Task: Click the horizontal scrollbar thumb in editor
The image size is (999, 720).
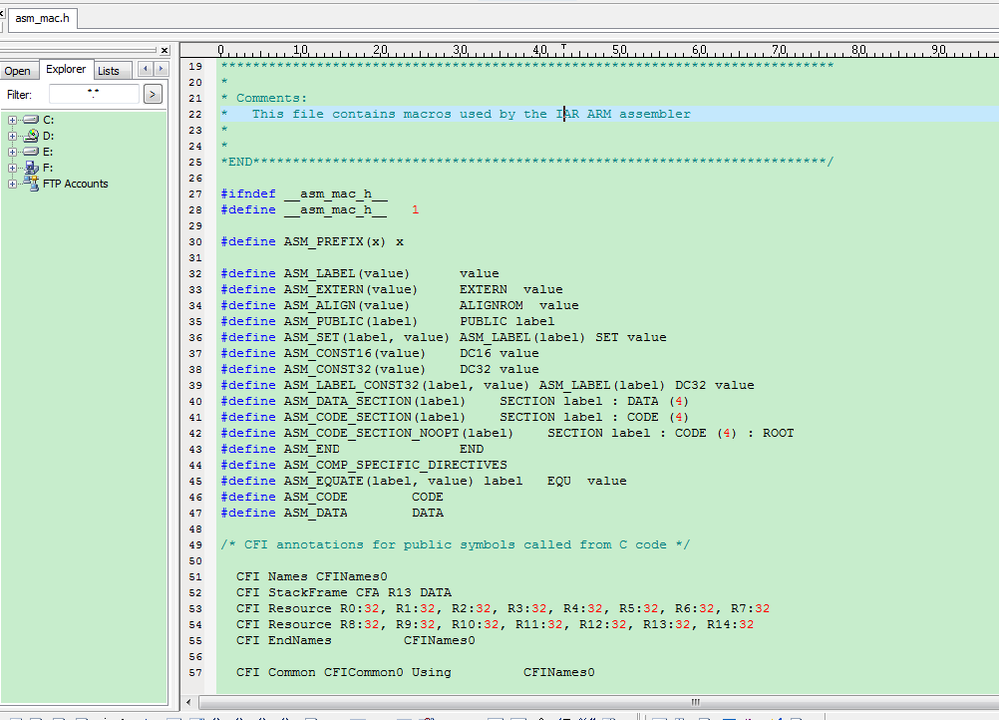Action: (696, 702)
